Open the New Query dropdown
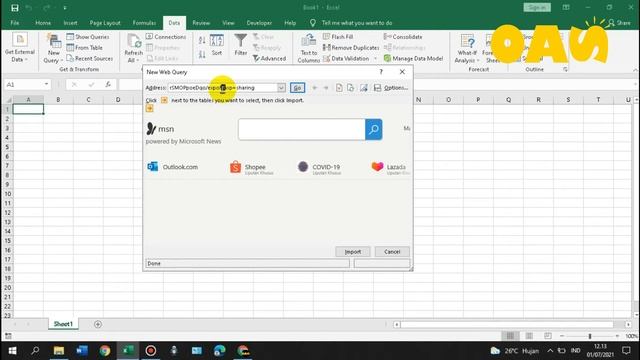 [x=53, y=48]
